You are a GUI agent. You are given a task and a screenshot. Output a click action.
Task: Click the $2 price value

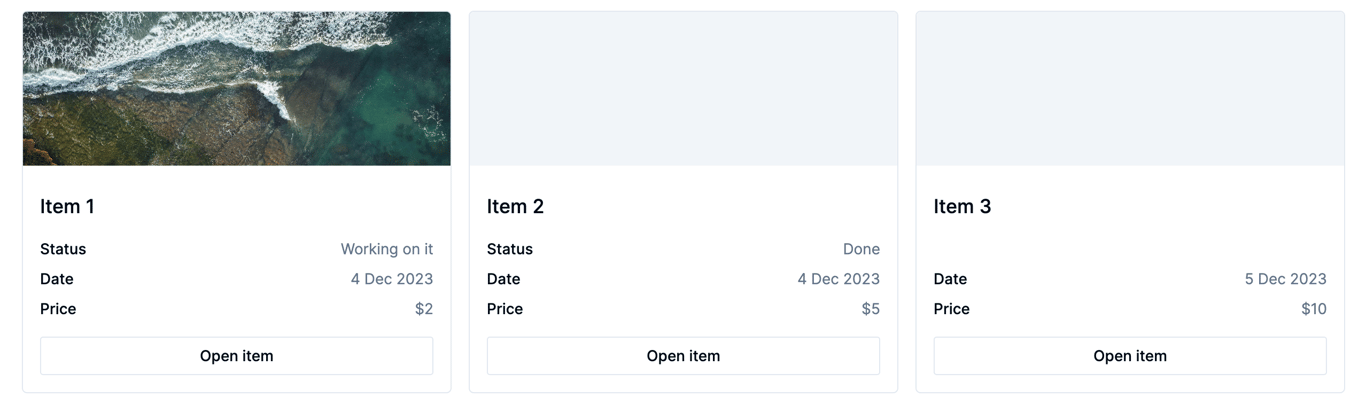[424, 309]
